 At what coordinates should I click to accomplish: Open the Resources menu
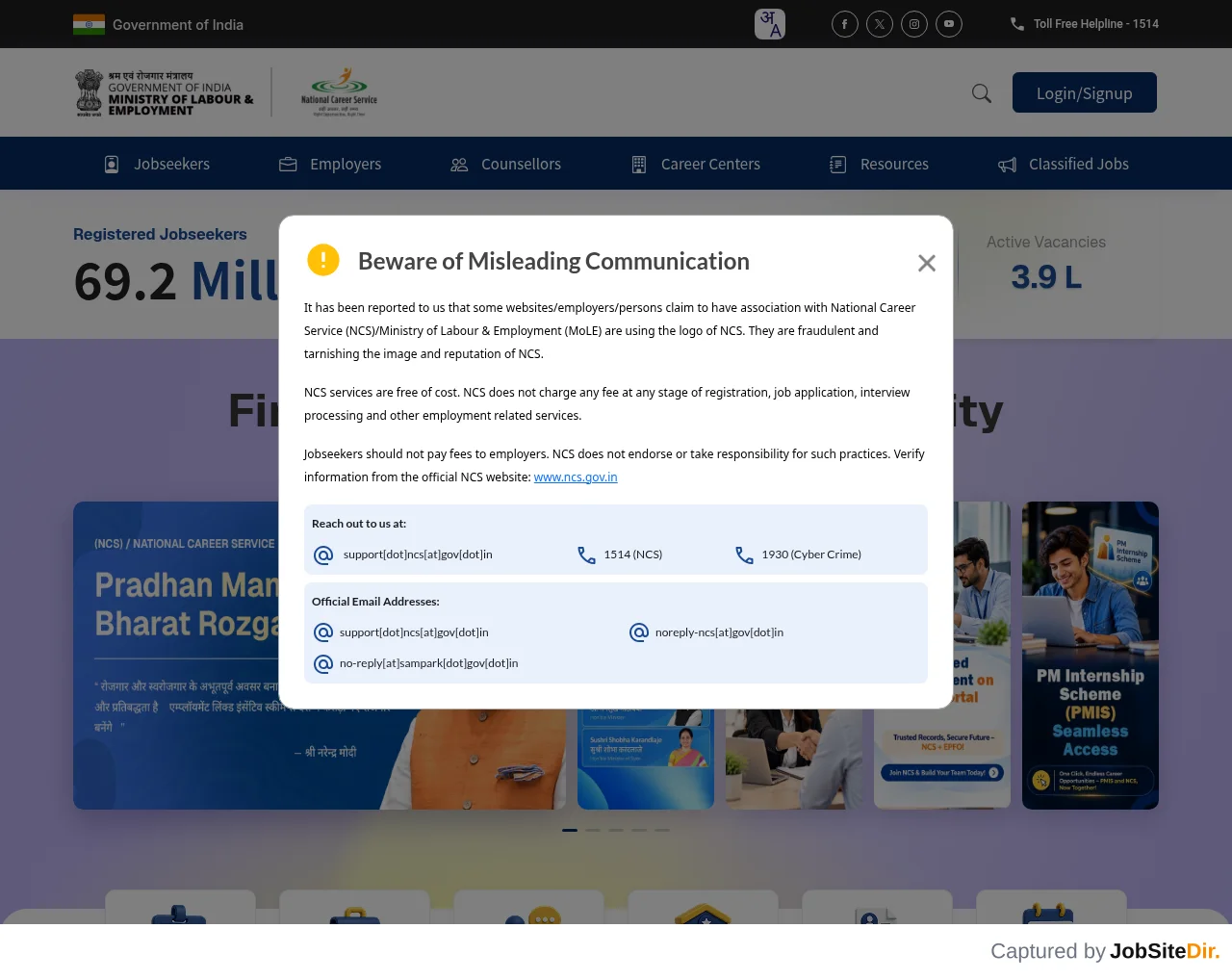[879, 165]
